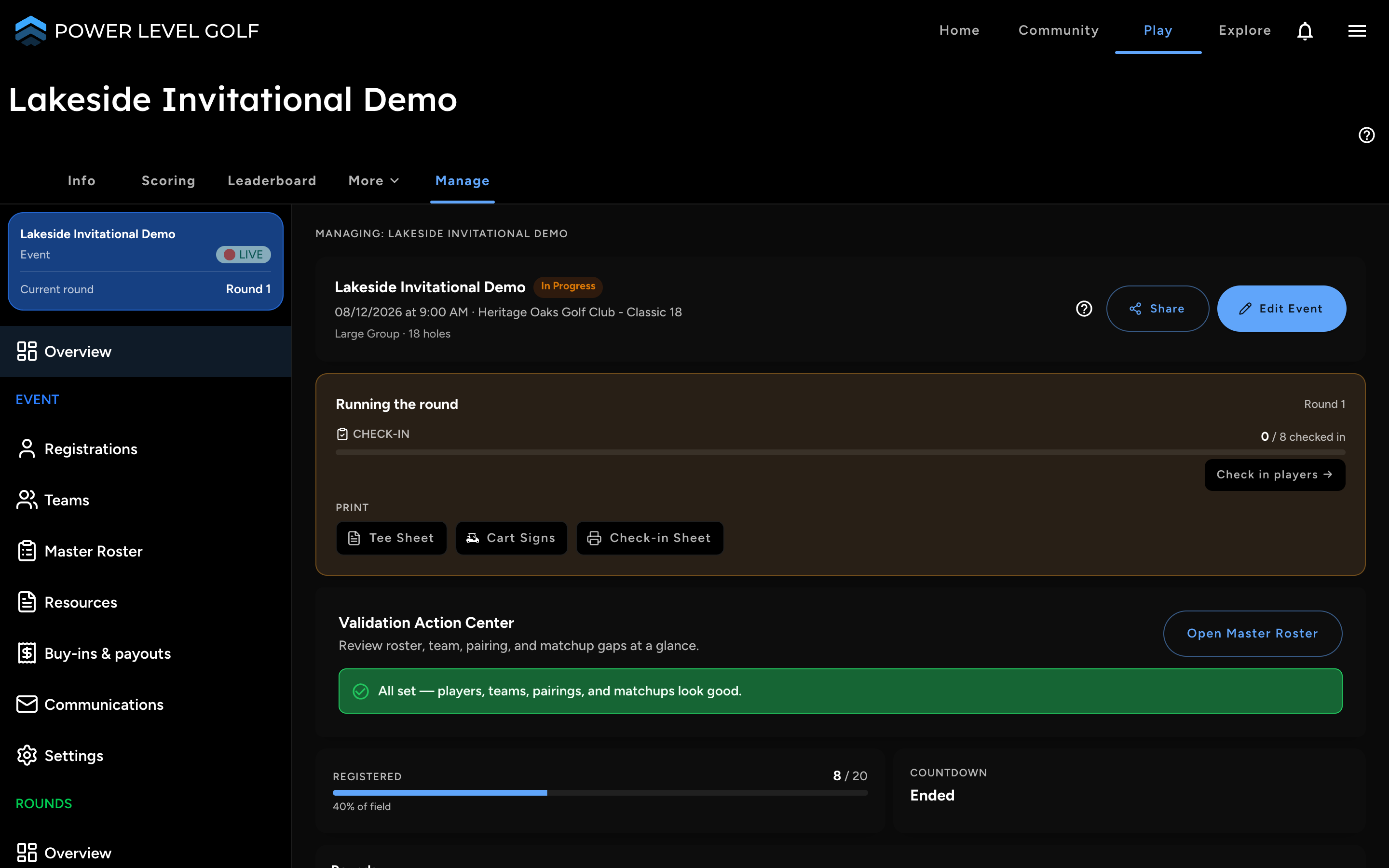Click the green checkmark in All set banner
The image size is (1389, 868).
tap(360, 691)
